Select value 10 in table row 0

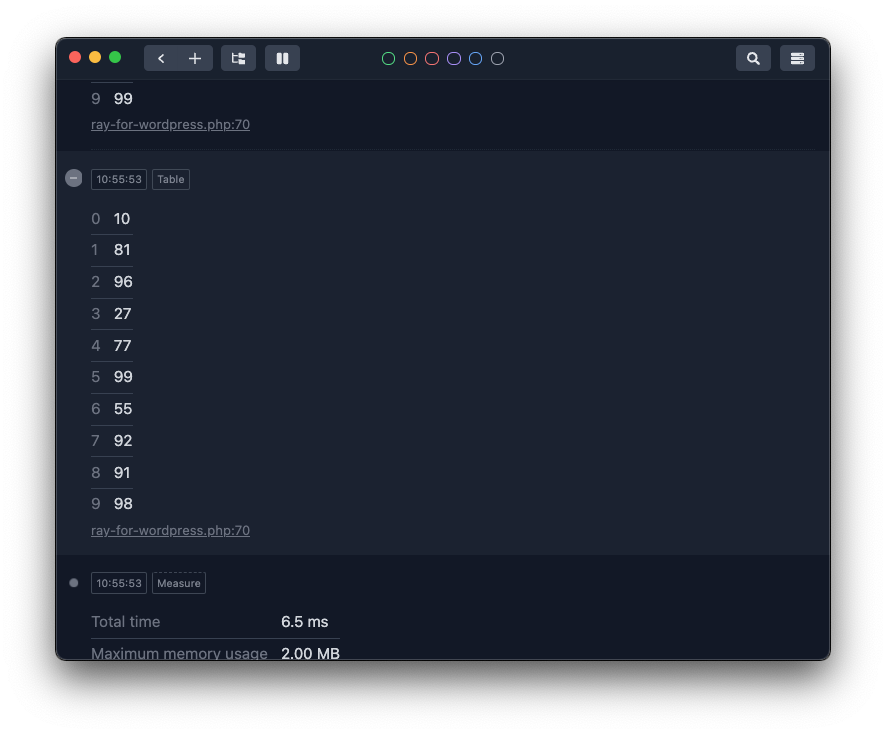[x=122, y=219]
